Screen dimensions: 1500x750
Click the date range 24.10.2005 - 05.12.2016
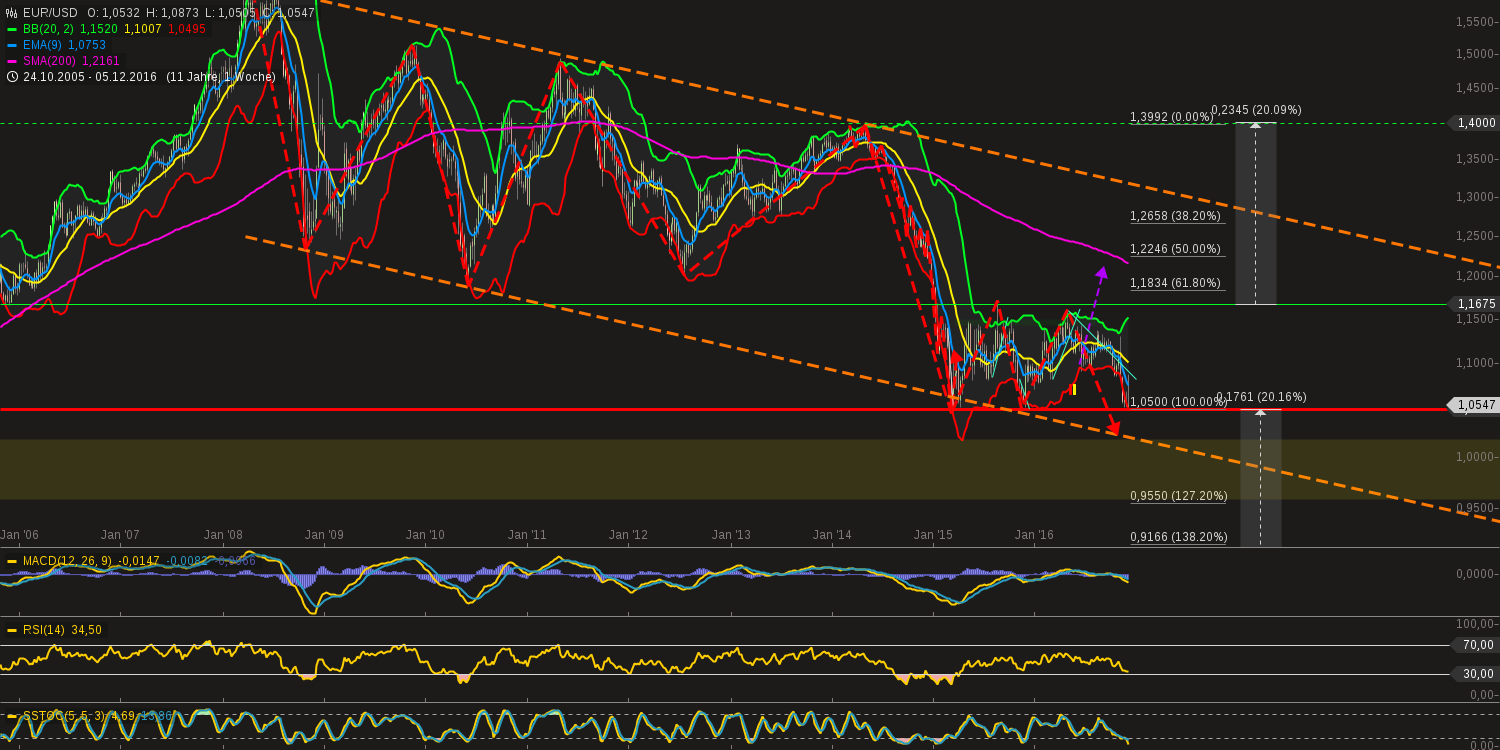pos(90,77)
